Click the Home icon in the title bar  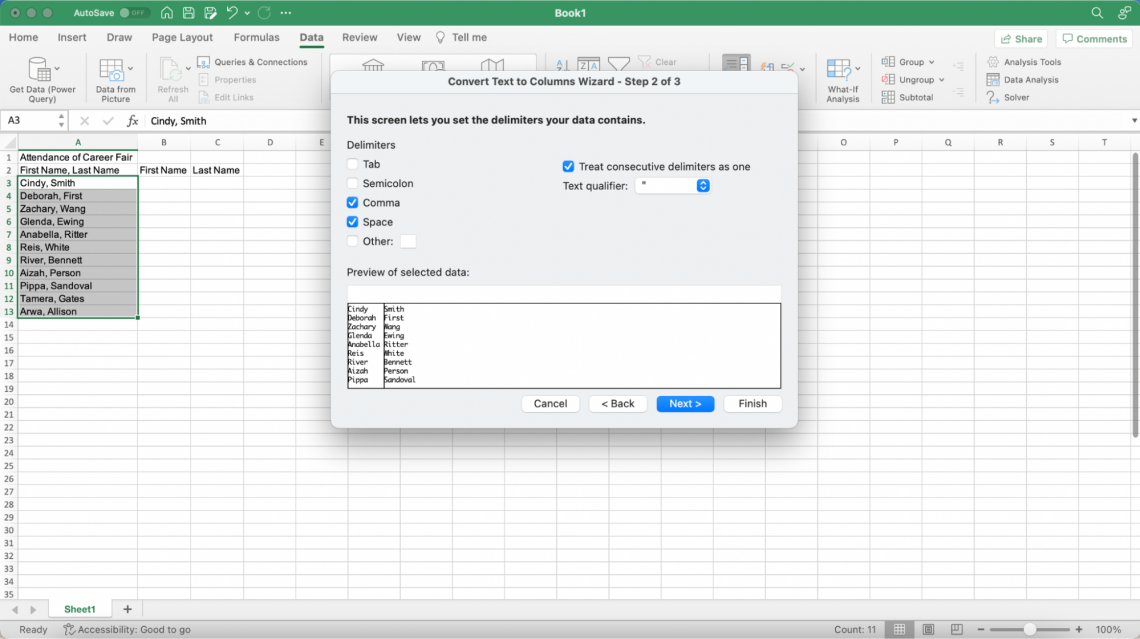(x=166, y=13)
